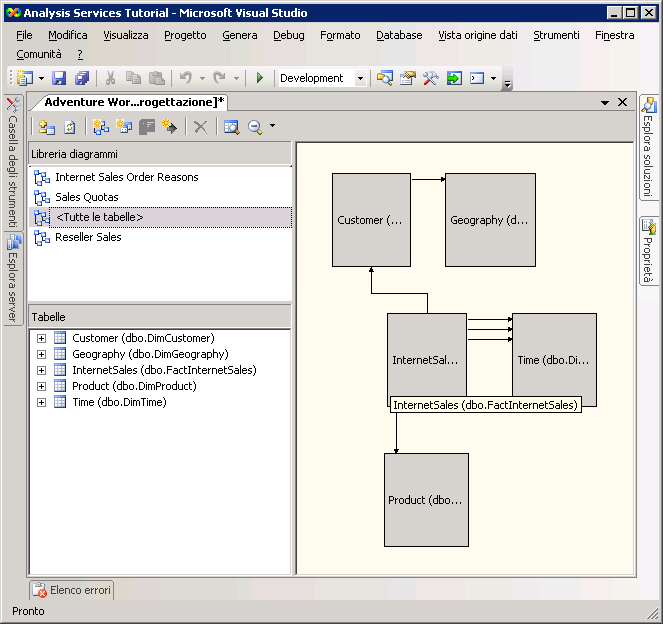This screenshot has width=663, height=624.
Task: Open the Strumenti menu
Action: pos(556,35)
